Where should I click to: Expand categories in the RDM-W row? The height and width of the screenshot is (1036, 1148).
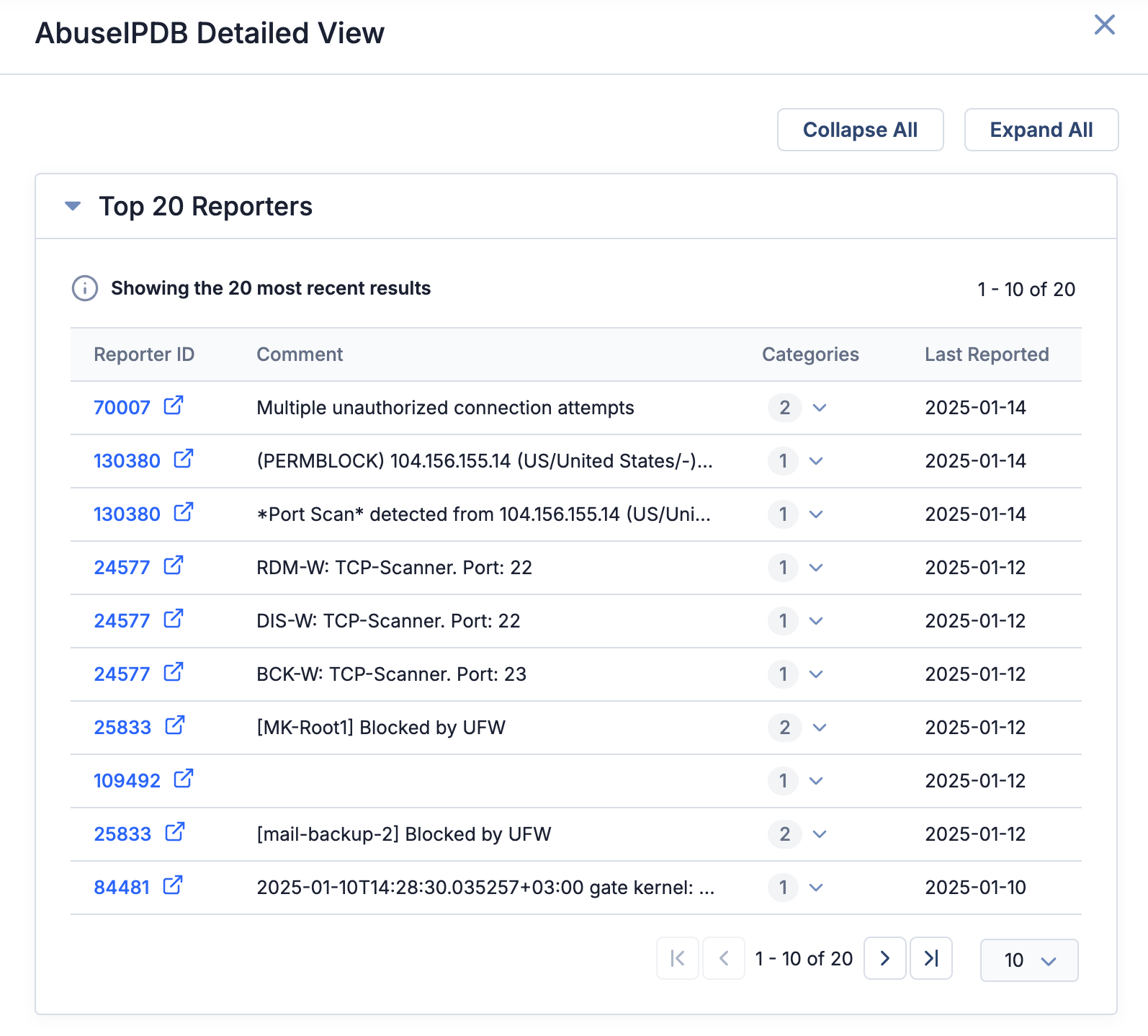(816, 568)
